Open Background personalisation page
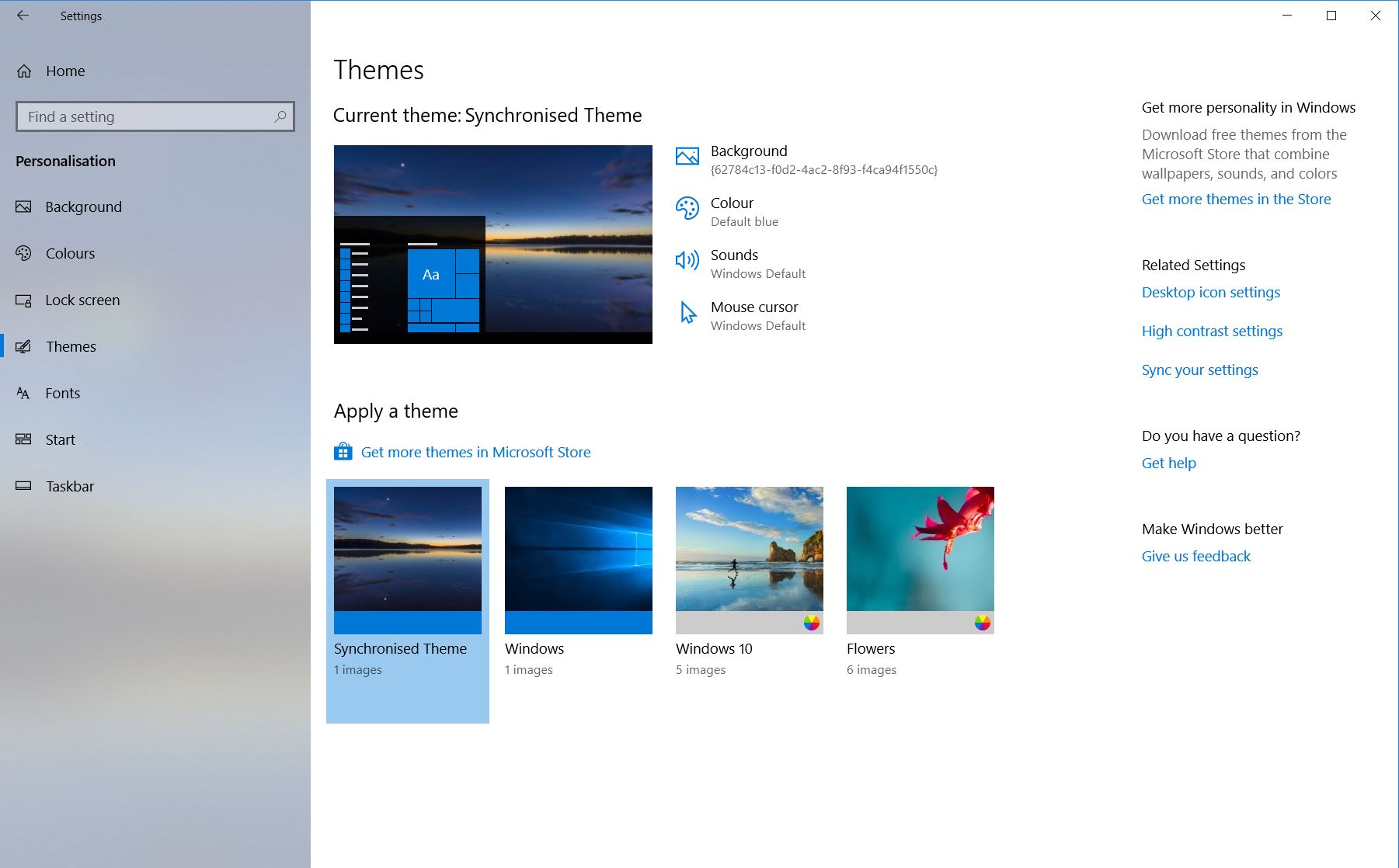The height and width of the screenshot is (868, 1399). pos(155,207)
